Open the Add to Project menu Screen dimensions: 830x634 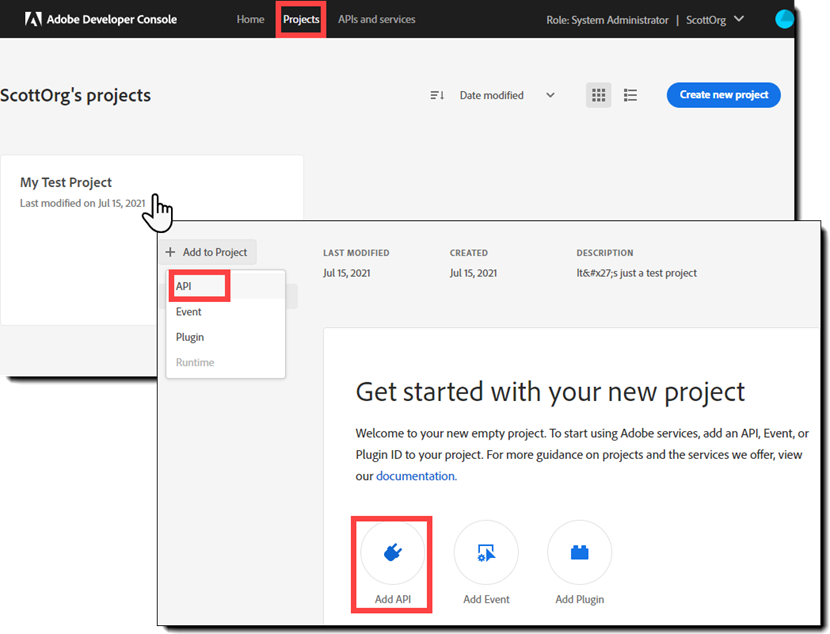pyautogui.click(x=208, y=252)
